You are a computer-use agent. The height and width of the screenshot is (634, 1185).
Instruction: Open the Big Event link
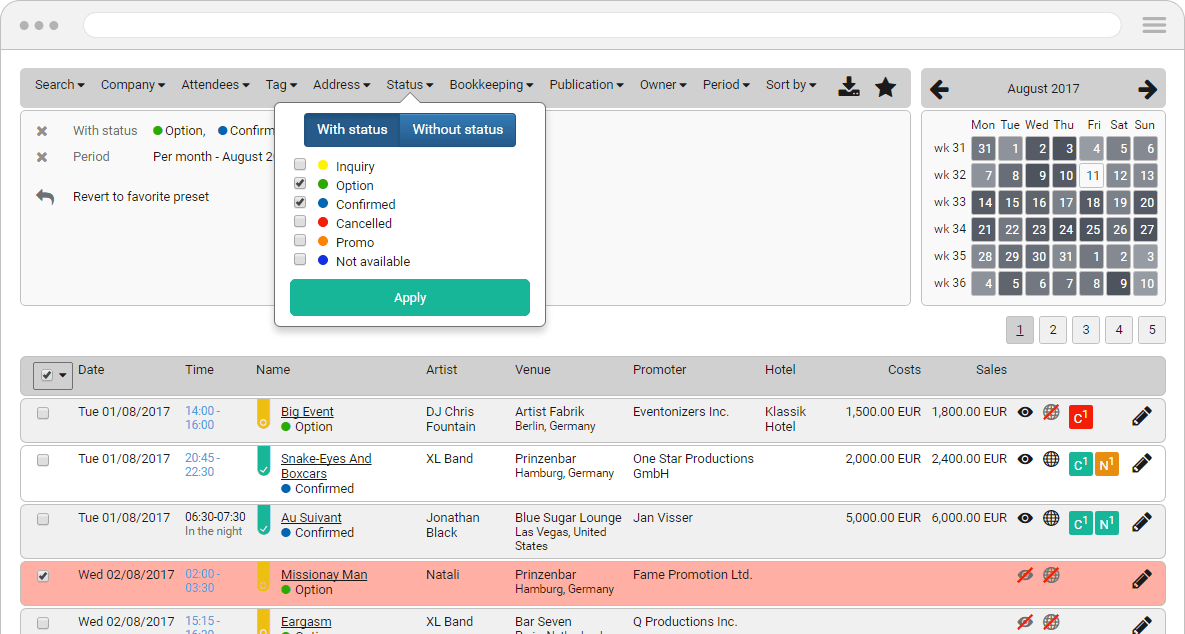point(308,412)
